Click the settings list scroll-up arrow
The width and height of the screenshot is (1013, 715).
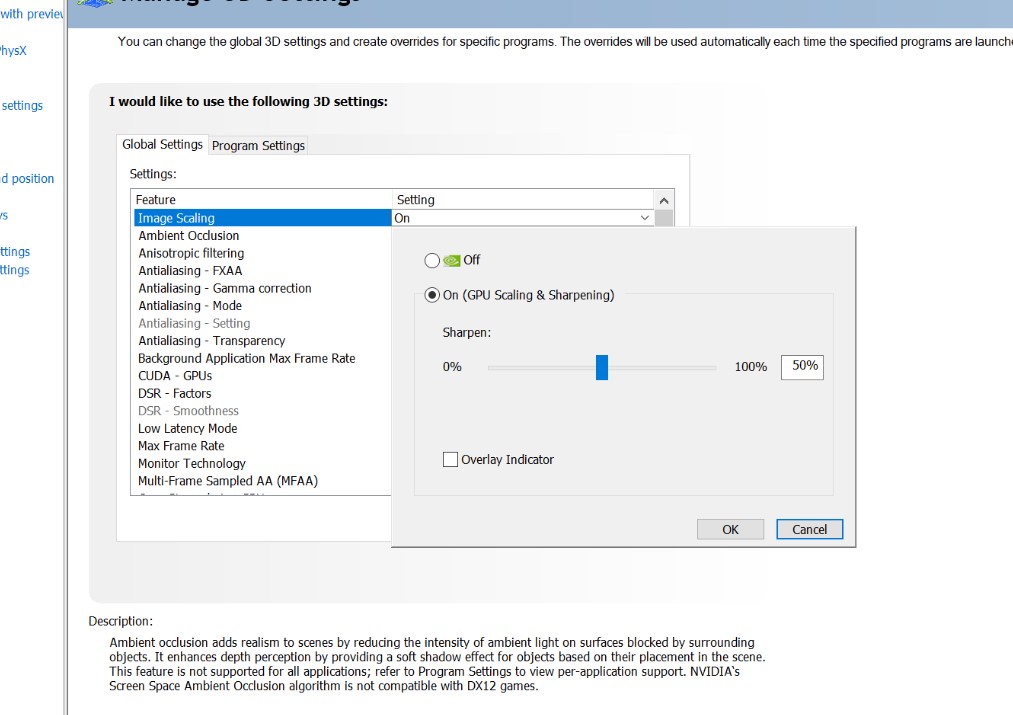pyautogui.click(x=663, y=200)
